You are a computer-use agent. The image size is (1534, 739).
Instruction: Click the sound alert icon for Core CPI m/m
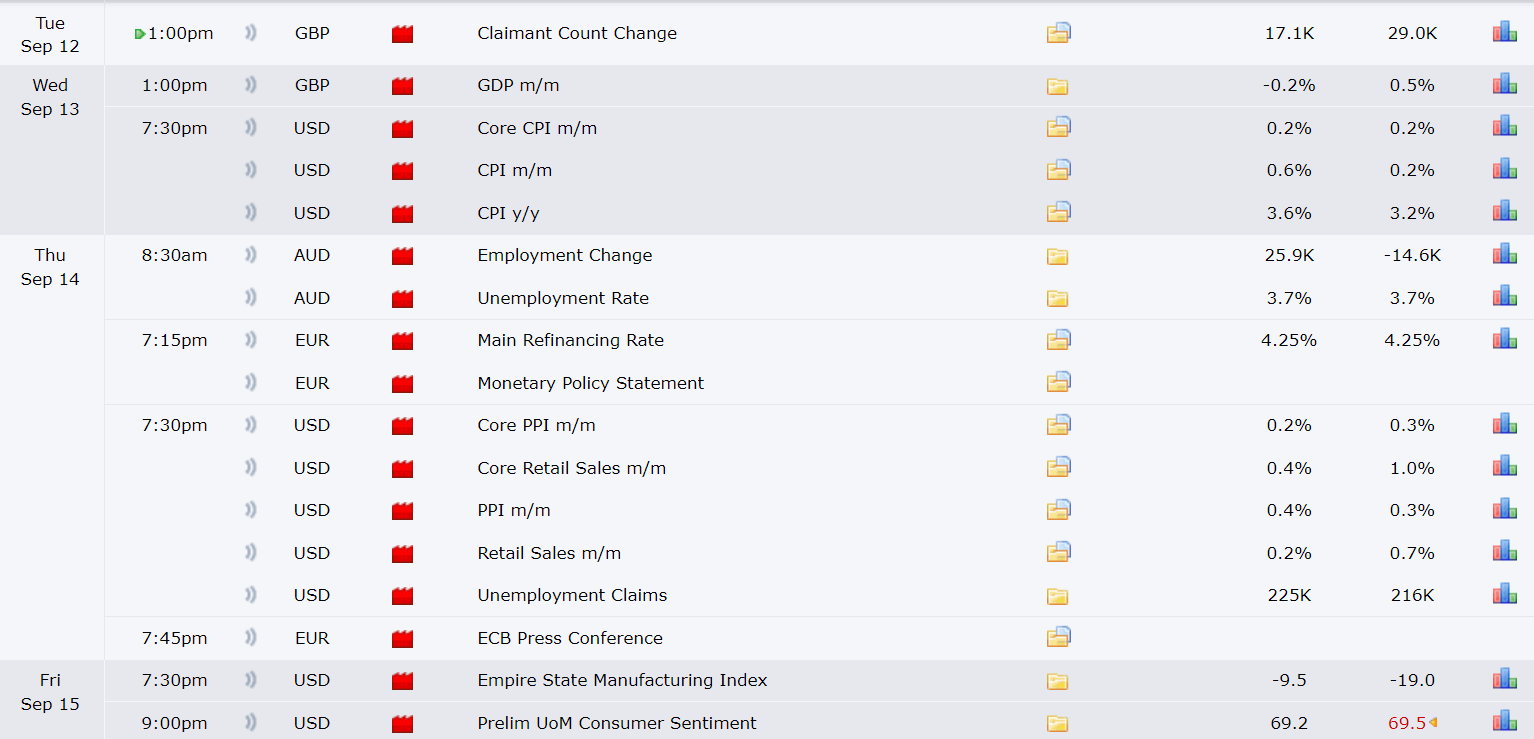[250, 127]
